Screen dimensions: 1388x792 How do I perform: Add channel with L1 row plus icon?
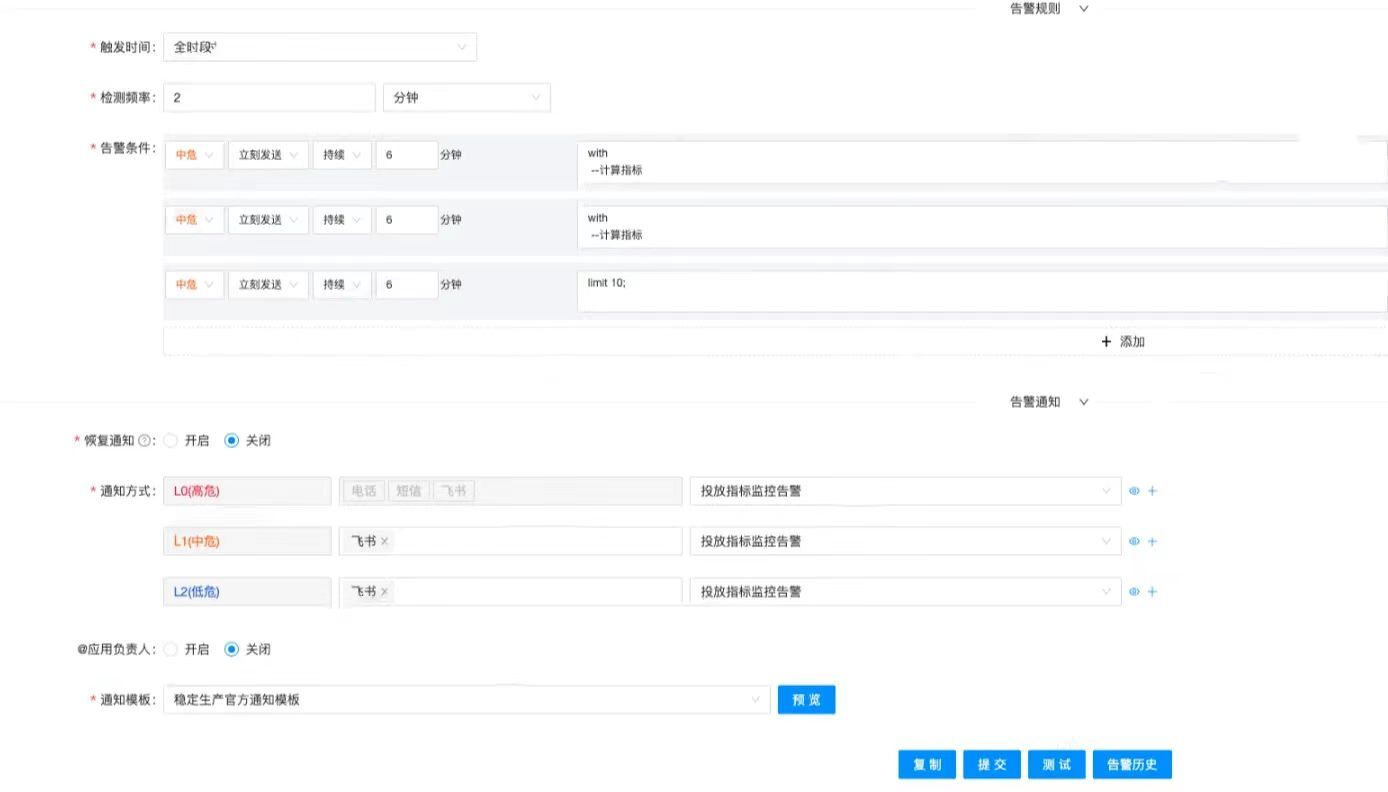coord(1152,541)
